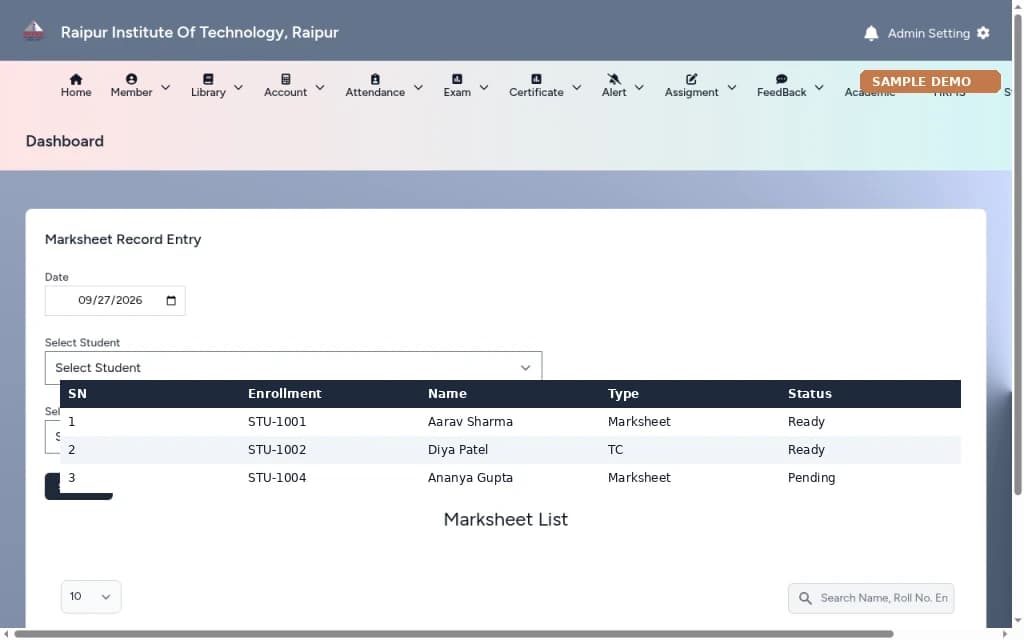Expand the Exam menu chevron
Image resolution: width=1024 pixels, height=640 pixels.
point(483,87)
